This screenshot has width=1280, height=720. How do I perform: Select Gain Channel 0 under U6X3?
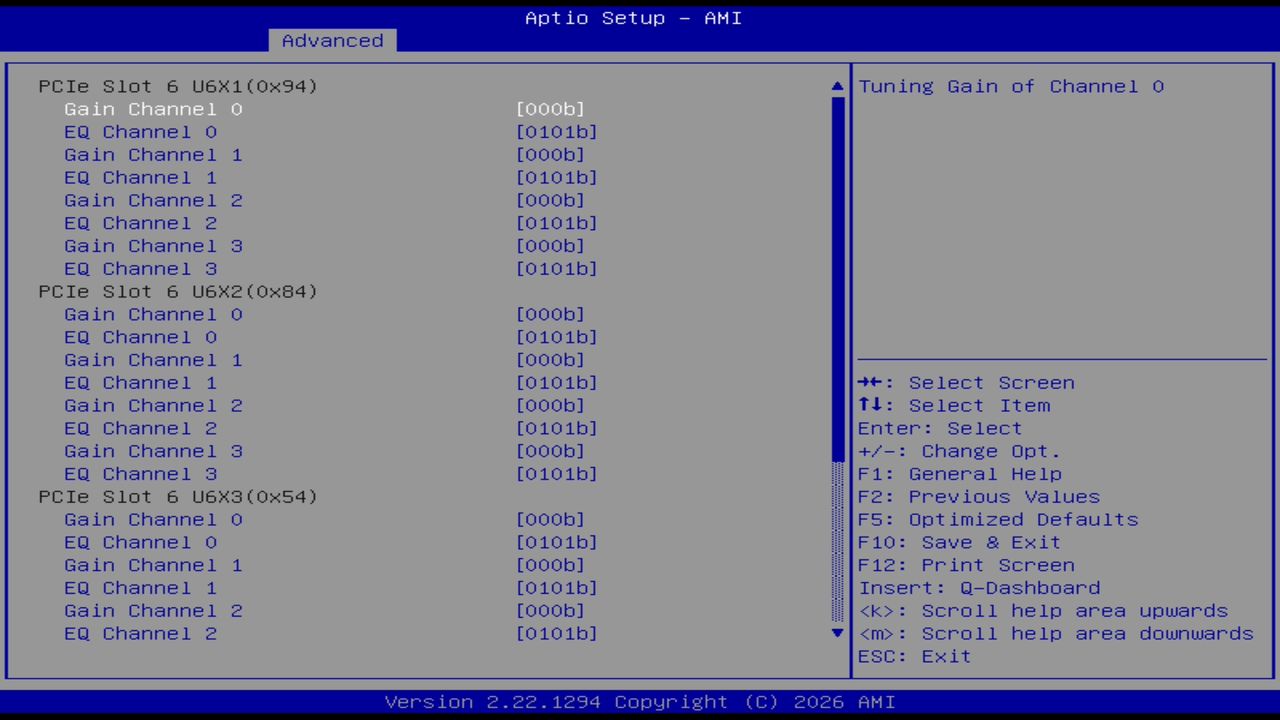pyautogui.click(x=152, y=519)
